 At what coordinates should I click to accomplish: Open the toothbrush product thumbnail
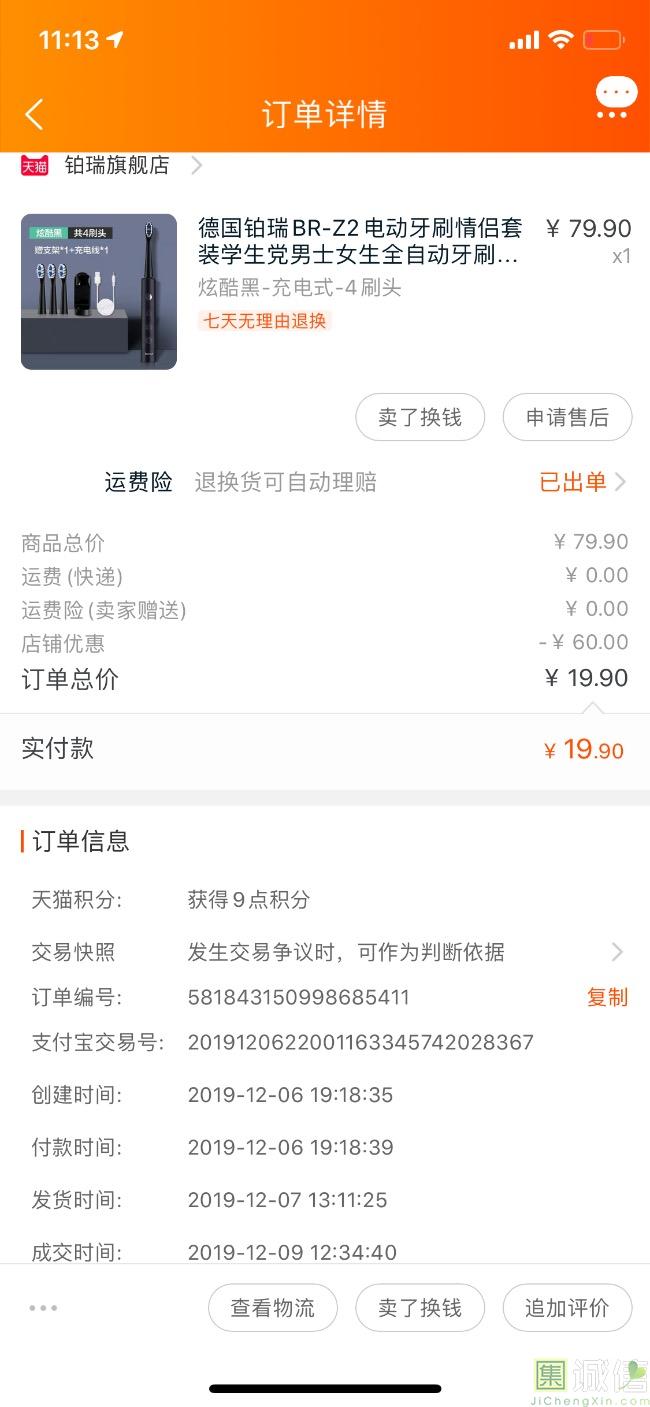pos(99,292)
